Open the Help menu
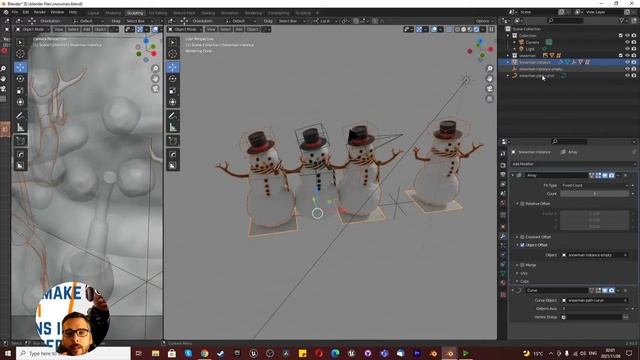The width and height of the screenshot is (640, 360). tap(73, 12)
